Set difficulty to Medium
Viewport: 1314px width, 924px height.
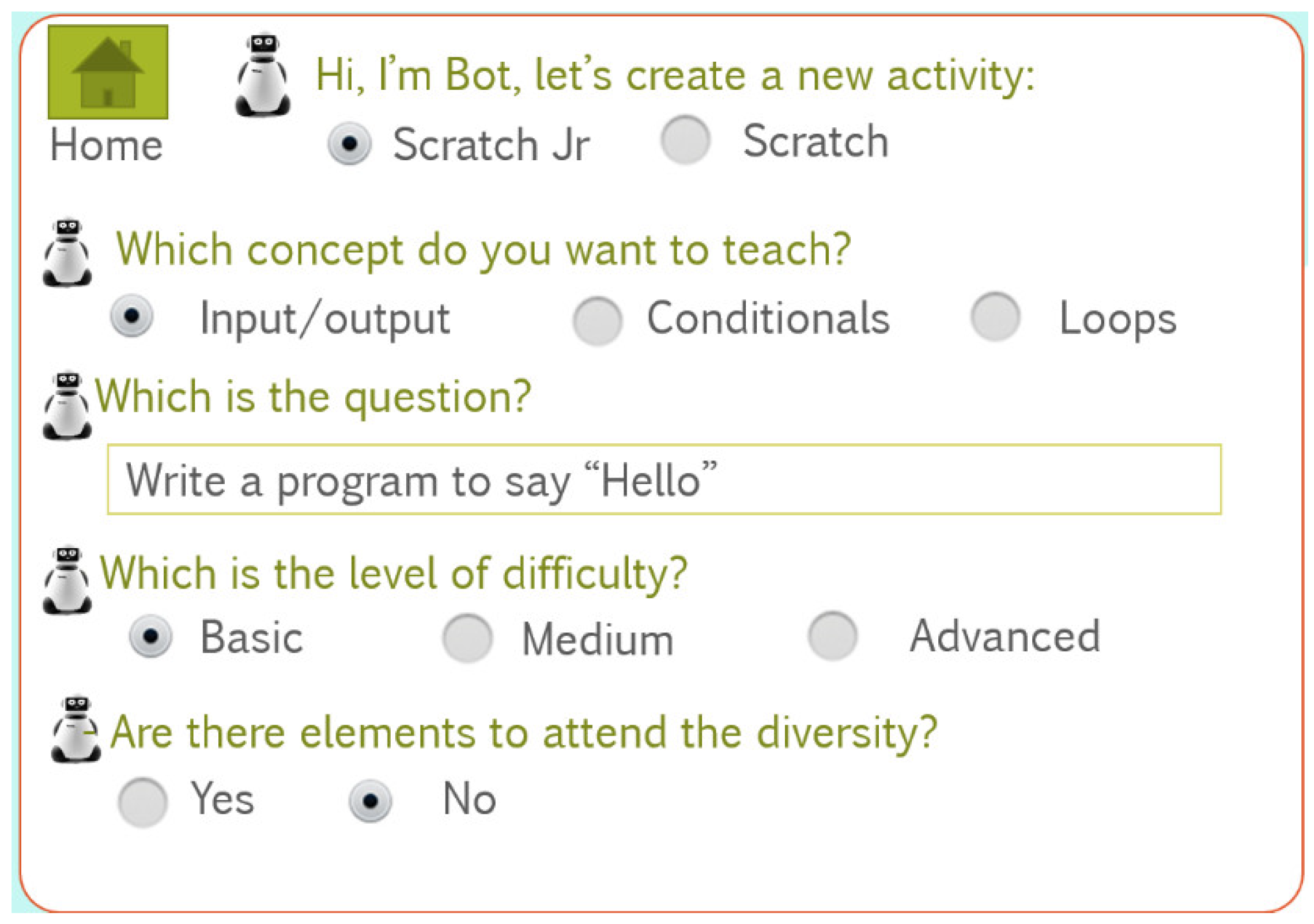[467, 638]
